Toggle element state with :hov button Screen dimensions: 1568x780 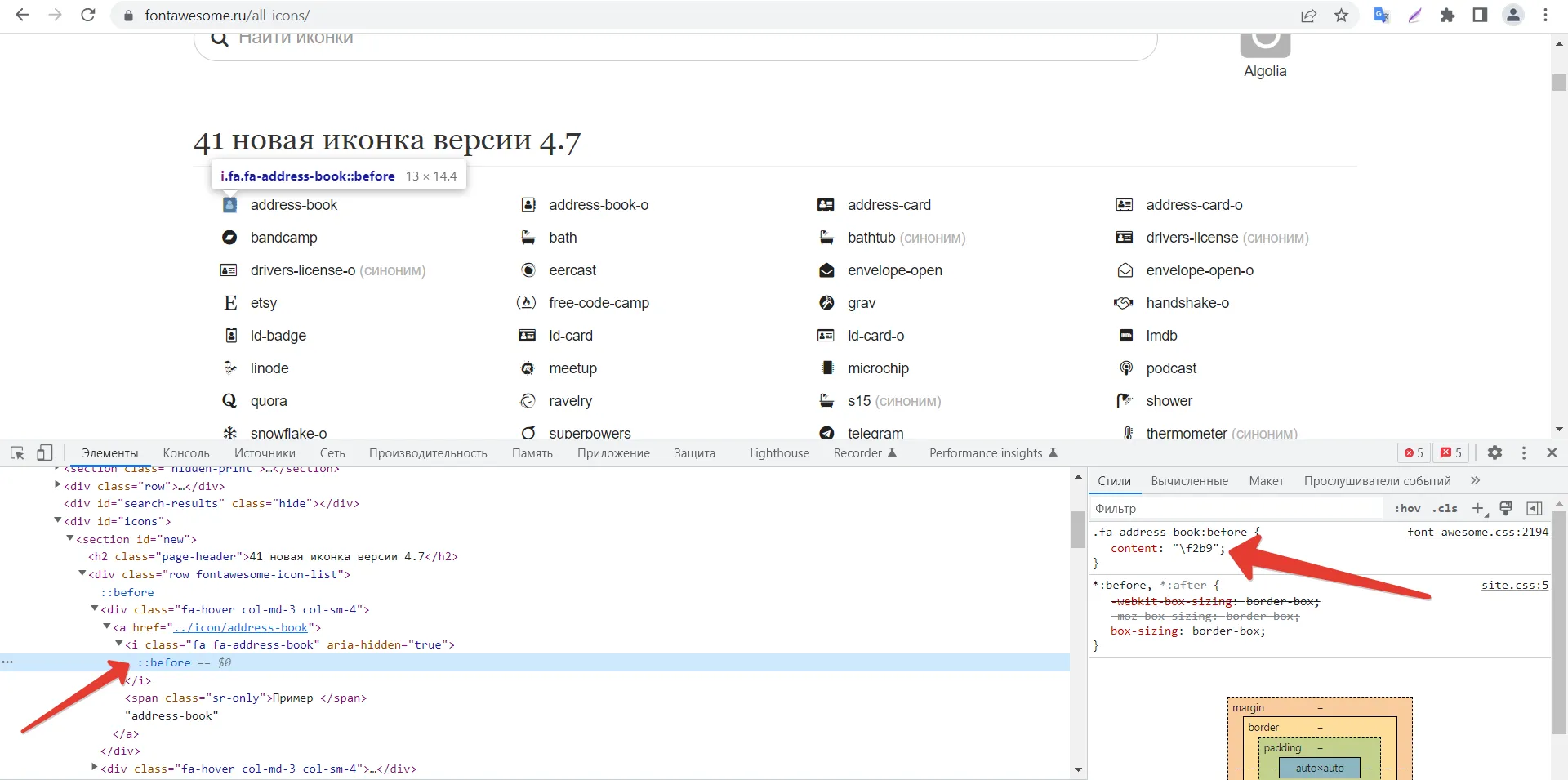tap(1407, 508)
